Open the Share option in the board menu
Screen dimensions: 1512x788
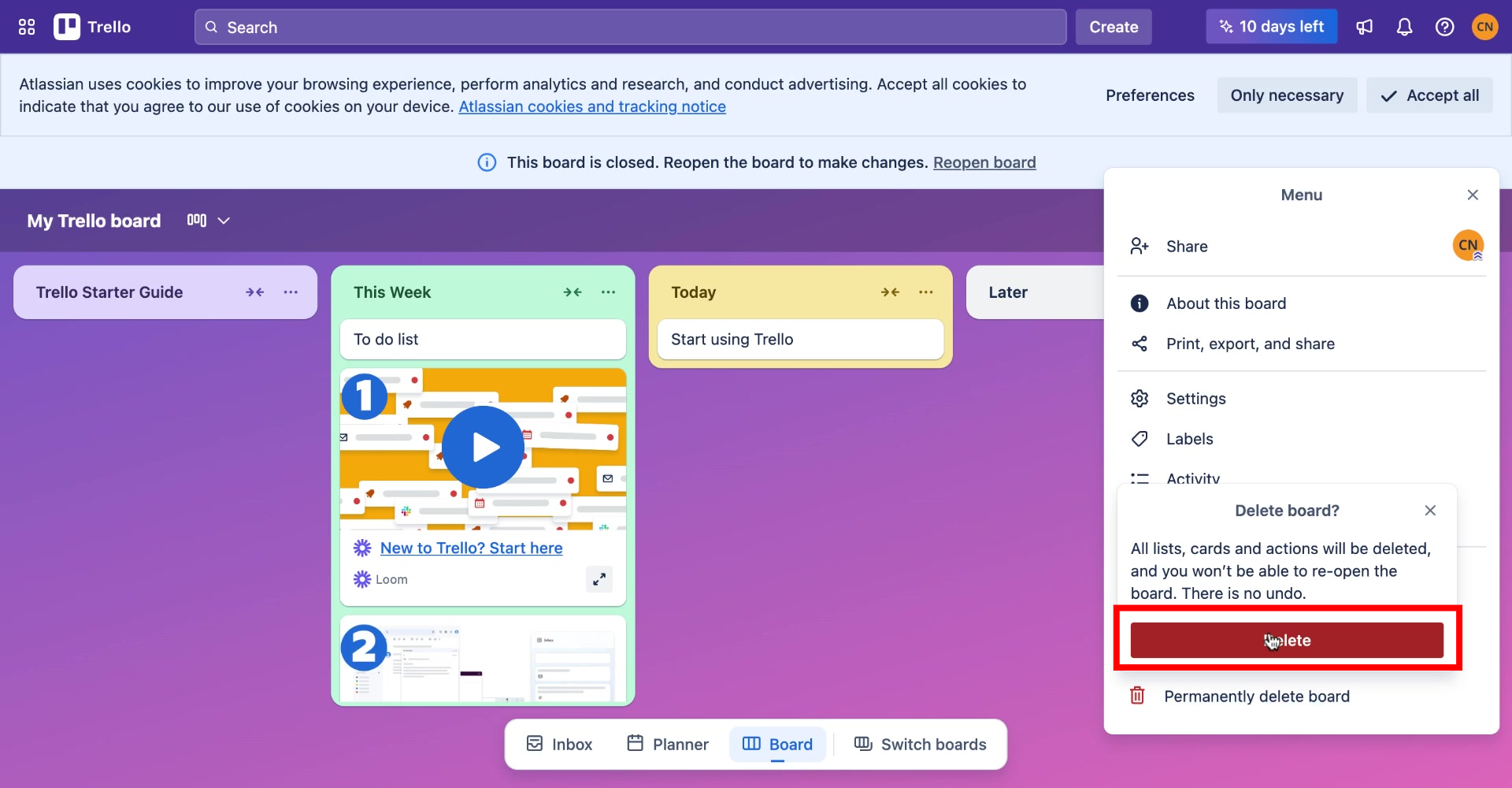pyautogui.click(x=1187, y=246)
